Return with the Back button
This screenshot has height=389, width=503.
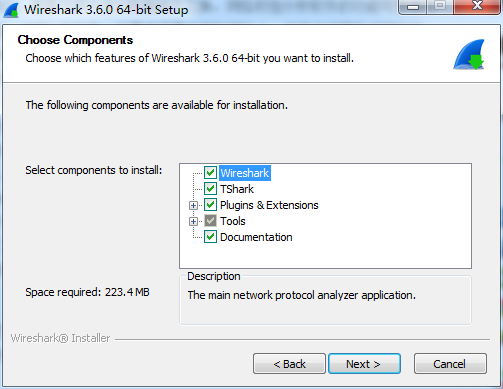pos(289,364)
